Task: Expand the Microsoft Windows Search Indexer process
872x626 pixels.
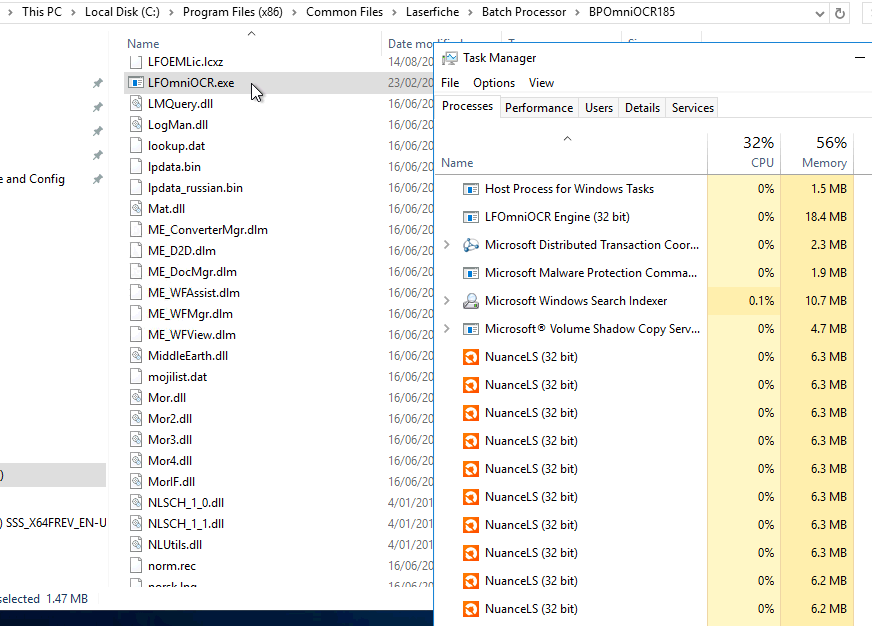Action: pyautogui.click(x=447, y=301)
